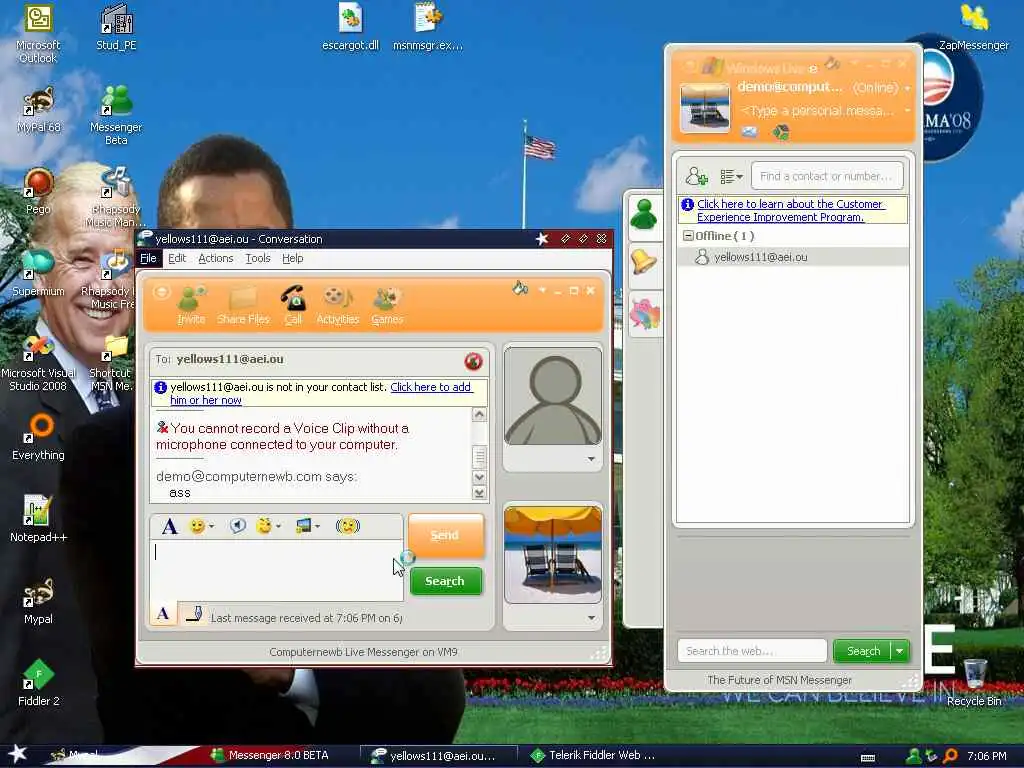Click the block contact icon next to yellows111
Image resolution: width=1024 pixels, height=768 pixels.
pos(473,360)
